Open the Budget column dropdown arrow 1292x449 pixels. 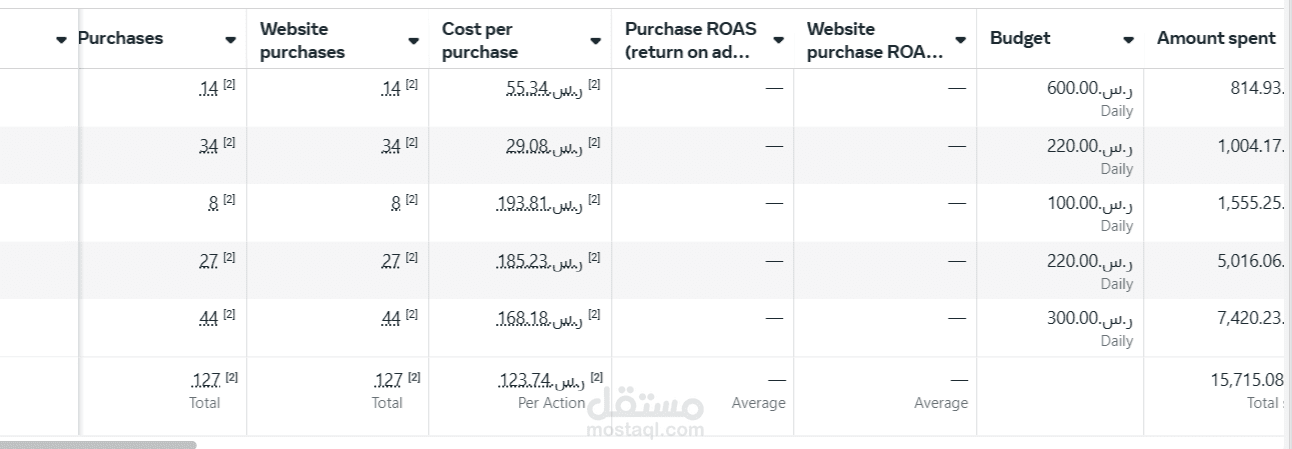(1129, 40)
